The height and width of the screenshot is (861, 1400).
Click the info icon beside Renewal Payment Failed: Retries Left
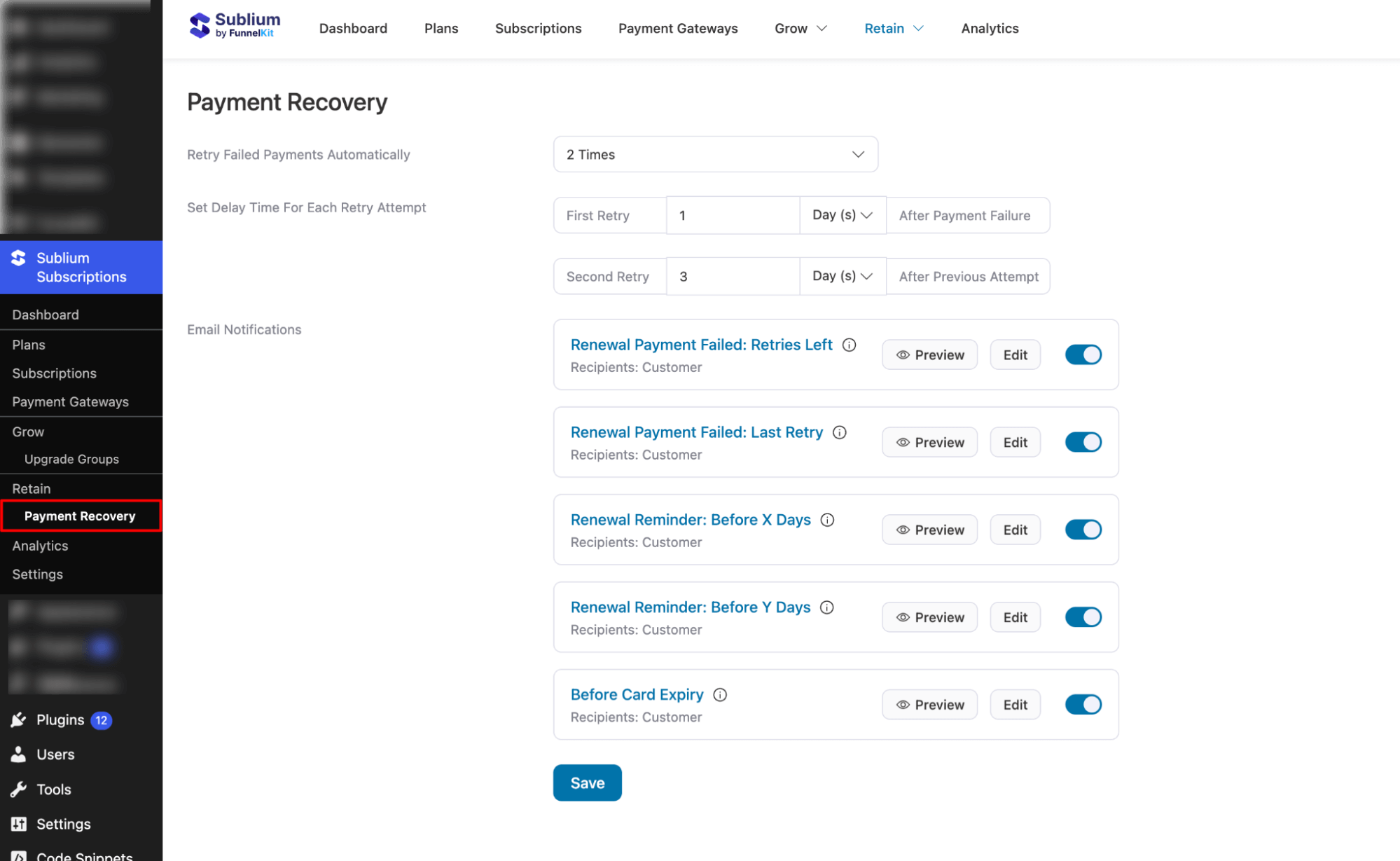(x=849, y=345)
